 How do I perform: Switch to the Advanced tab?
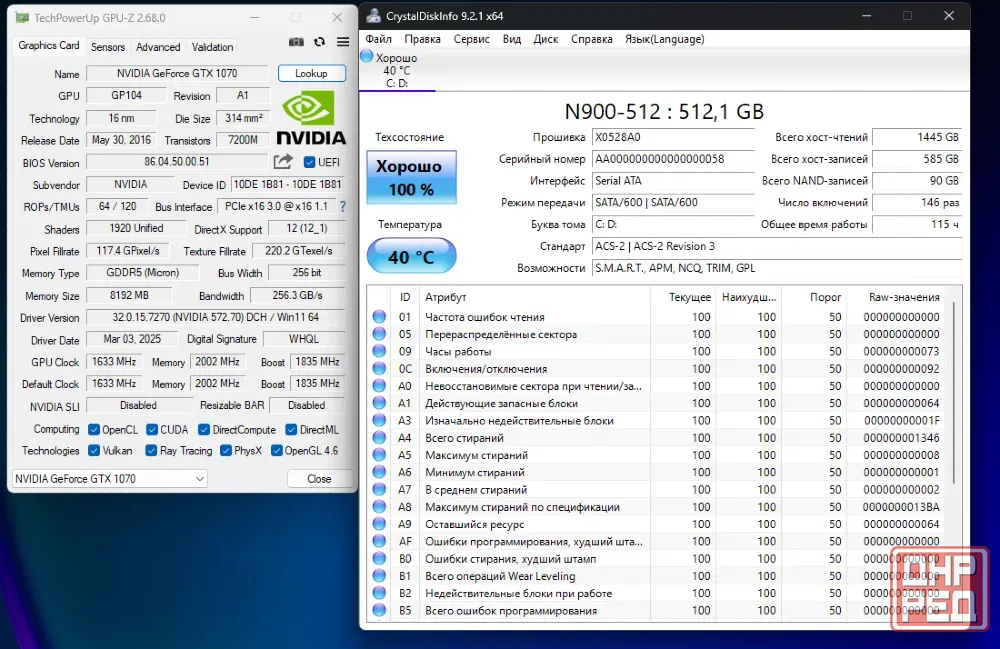pos(158,47)
